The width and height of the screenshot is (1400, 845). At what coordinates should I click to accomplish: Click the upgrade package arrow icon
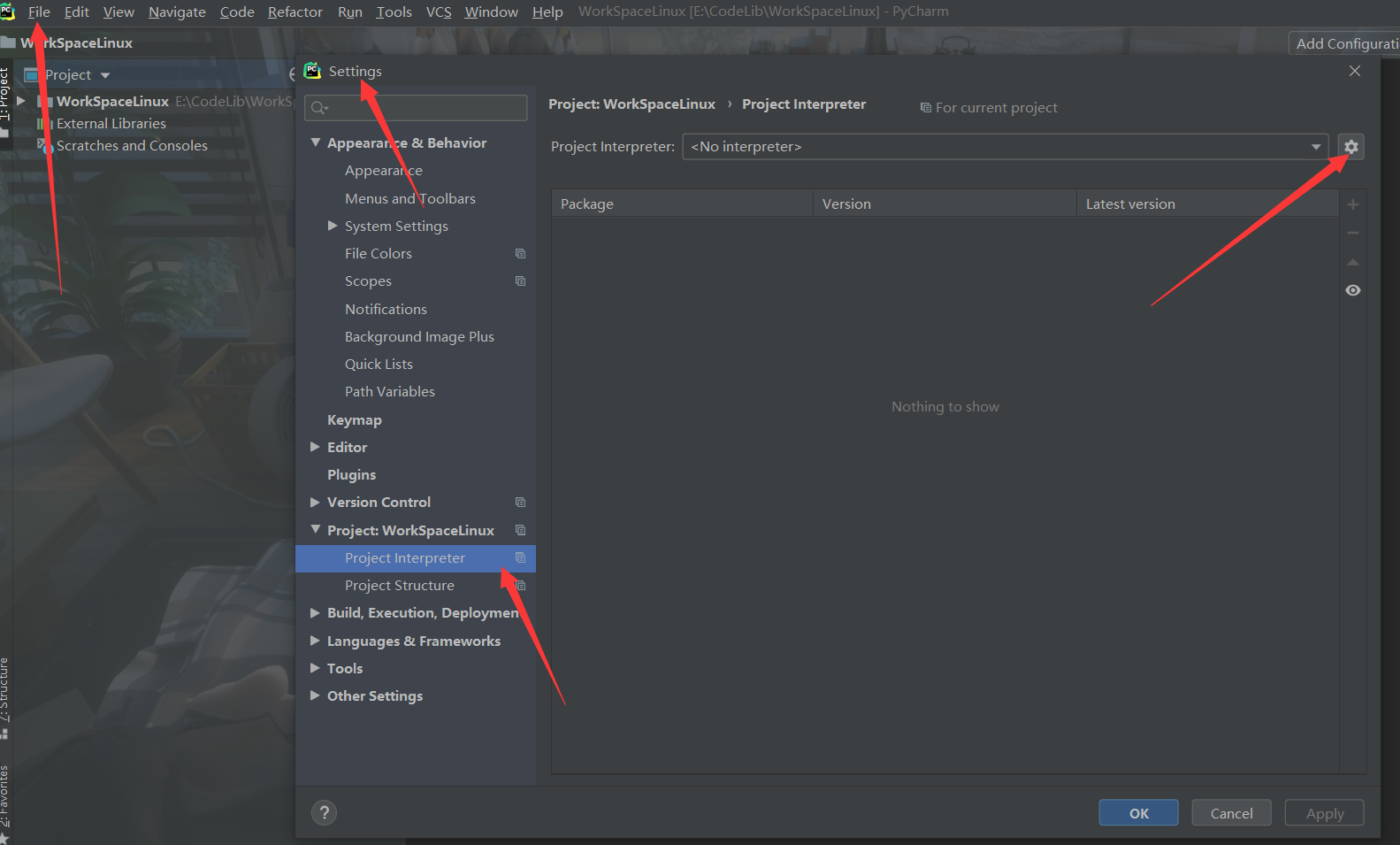(x=1352, y=262)
